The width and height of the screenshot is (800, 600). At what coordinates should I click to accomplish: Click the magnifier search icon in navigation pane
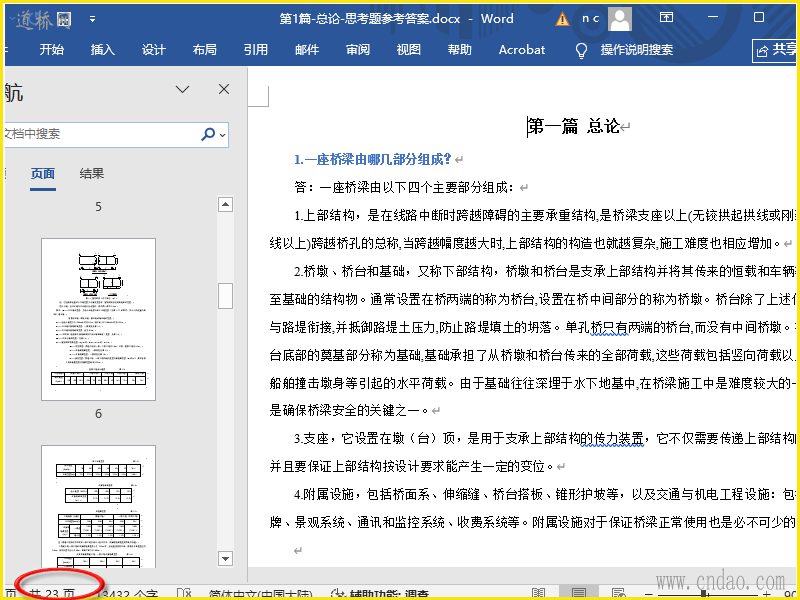207,134
